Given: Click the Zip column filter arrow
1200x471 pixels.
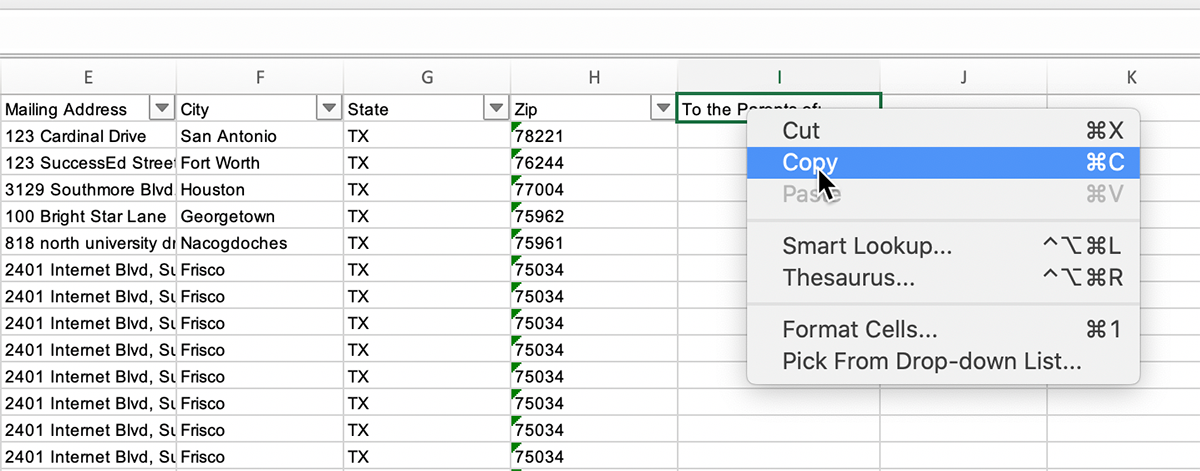Looking at the screenshot, I should [662, 109].
